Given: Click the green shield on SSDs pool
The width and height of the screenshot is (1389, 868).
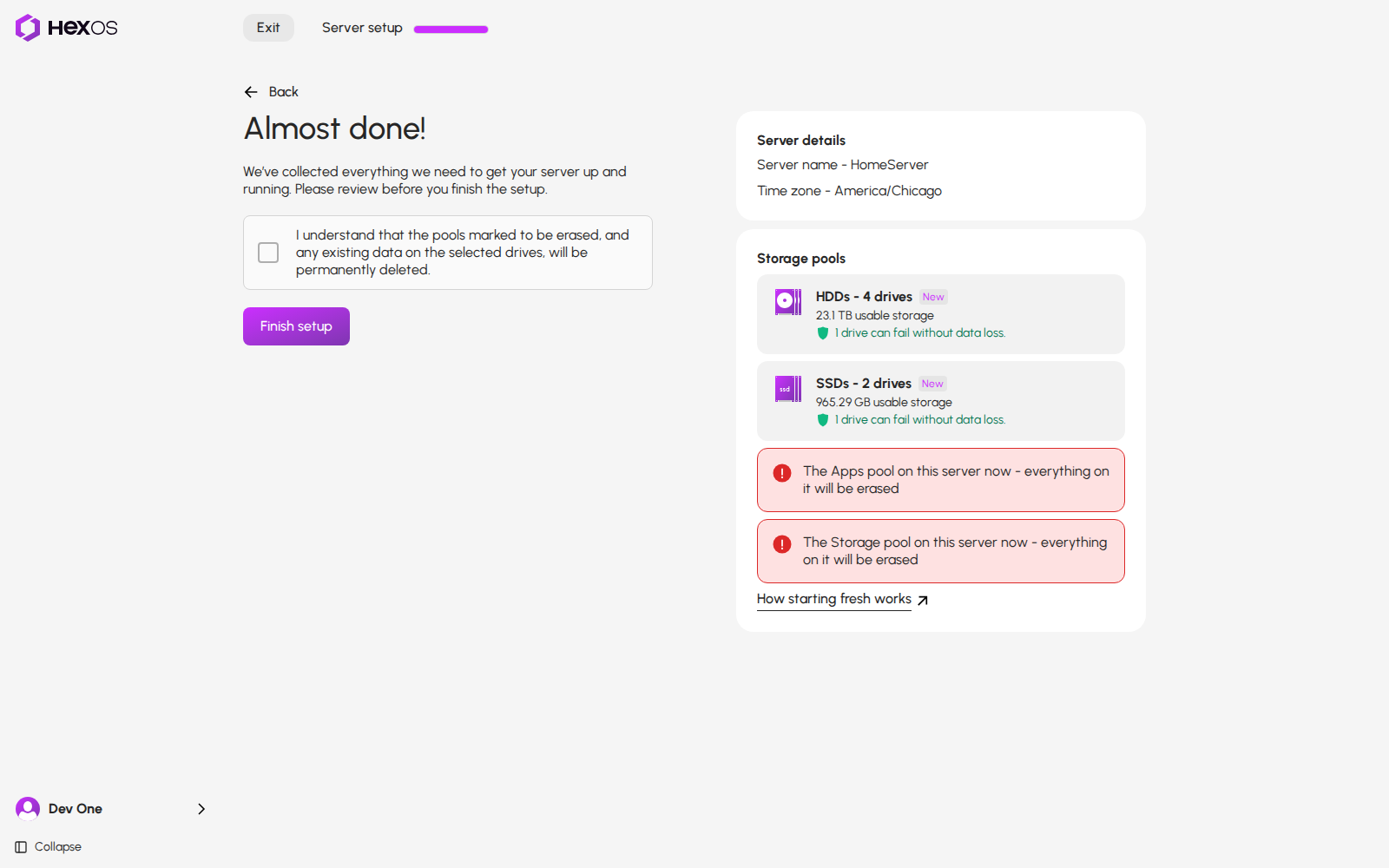Looking at the screenshot, I should [x=823, y=420].
